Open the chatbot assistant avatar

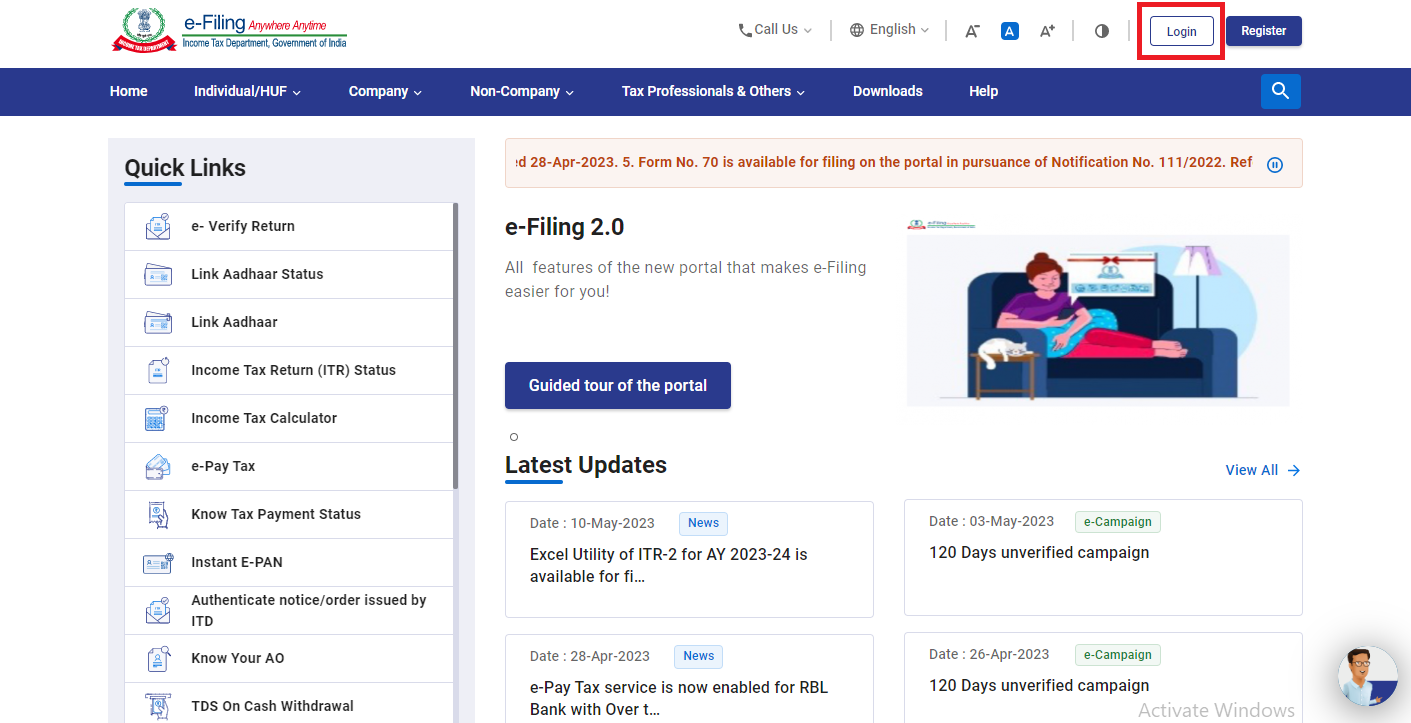coord(1367,676)
